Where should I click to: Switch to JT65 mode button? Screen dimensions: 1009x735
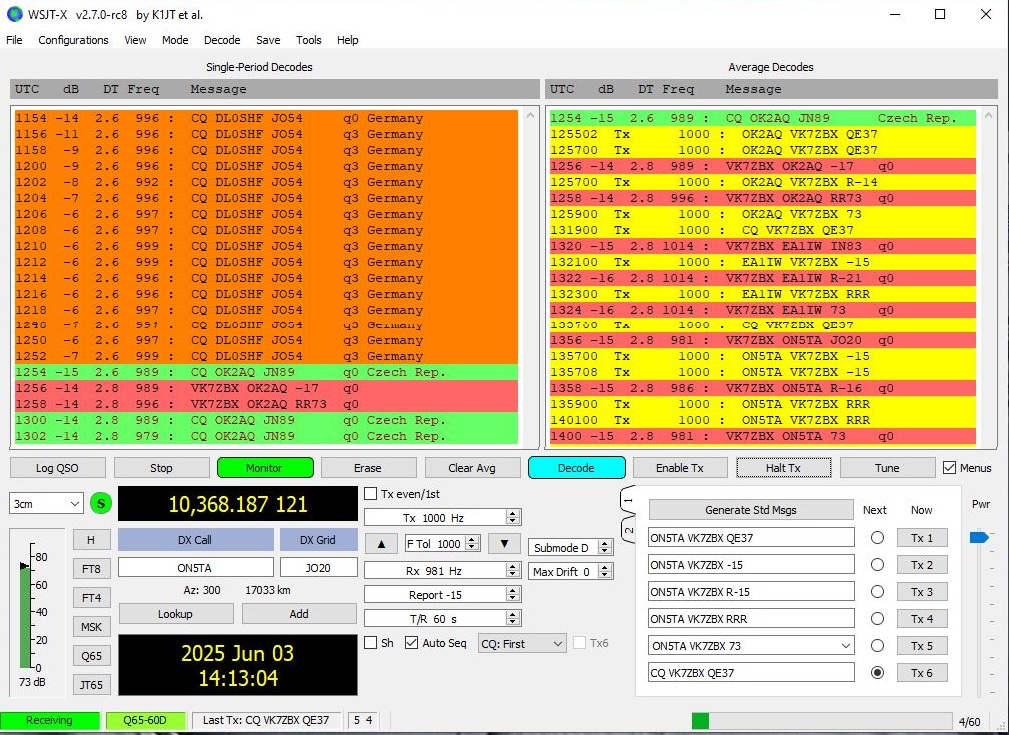(91, 685)
